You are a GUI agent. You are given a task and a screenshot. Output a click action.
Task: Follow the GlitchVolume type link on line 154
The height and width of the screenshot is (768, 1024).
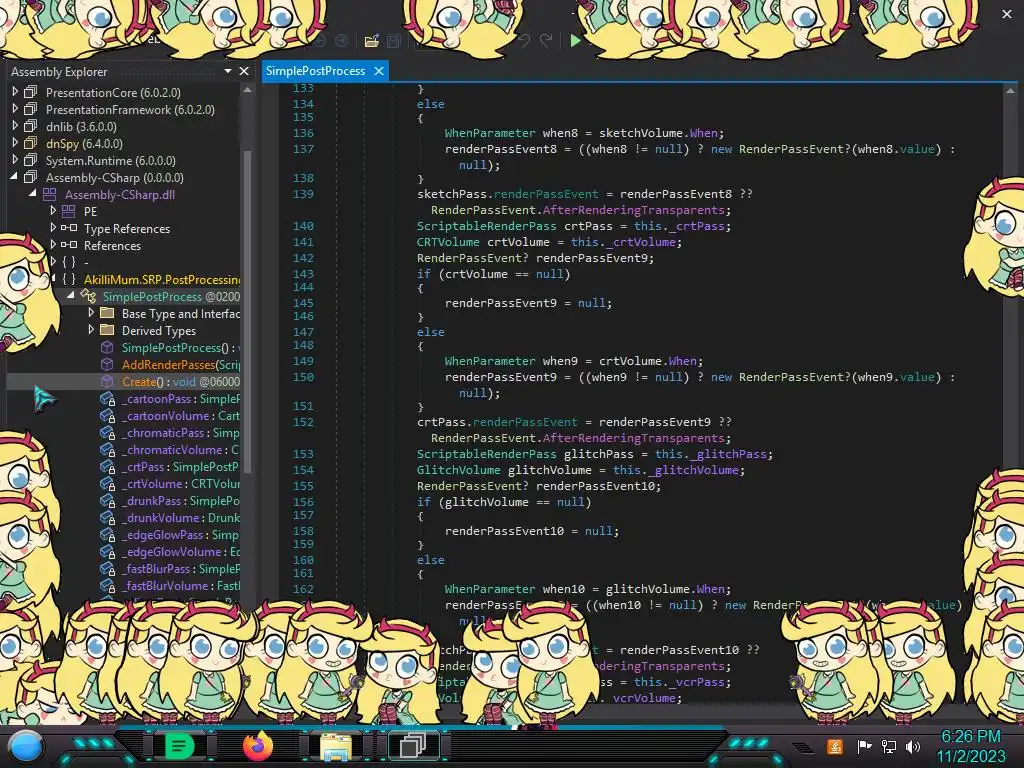[458, 470]
